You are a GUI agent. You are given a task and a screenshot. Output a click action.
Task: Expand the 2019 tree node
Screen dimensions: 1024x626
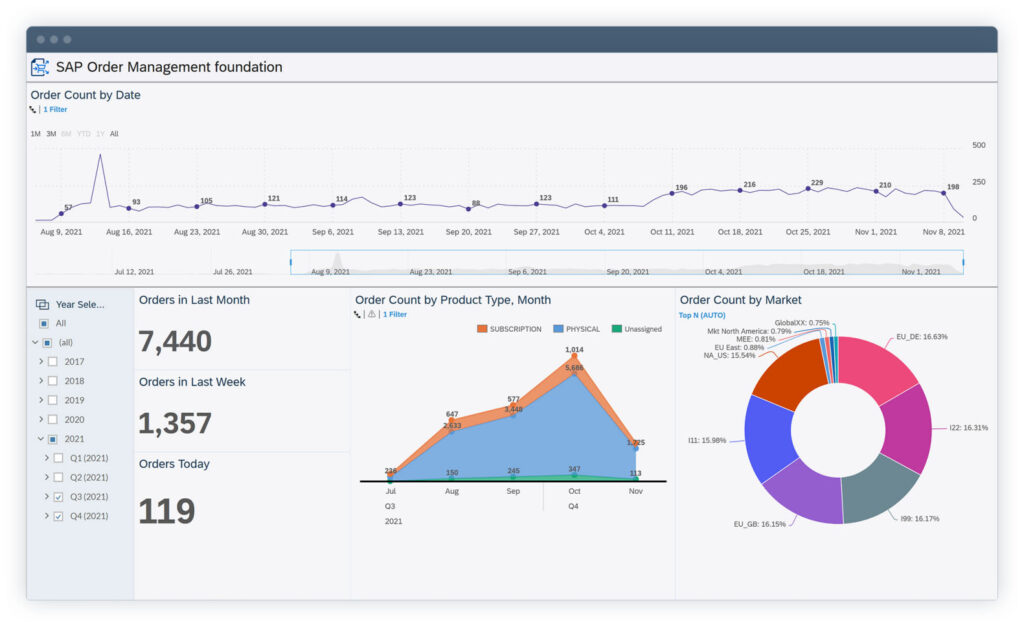(41, 400)
